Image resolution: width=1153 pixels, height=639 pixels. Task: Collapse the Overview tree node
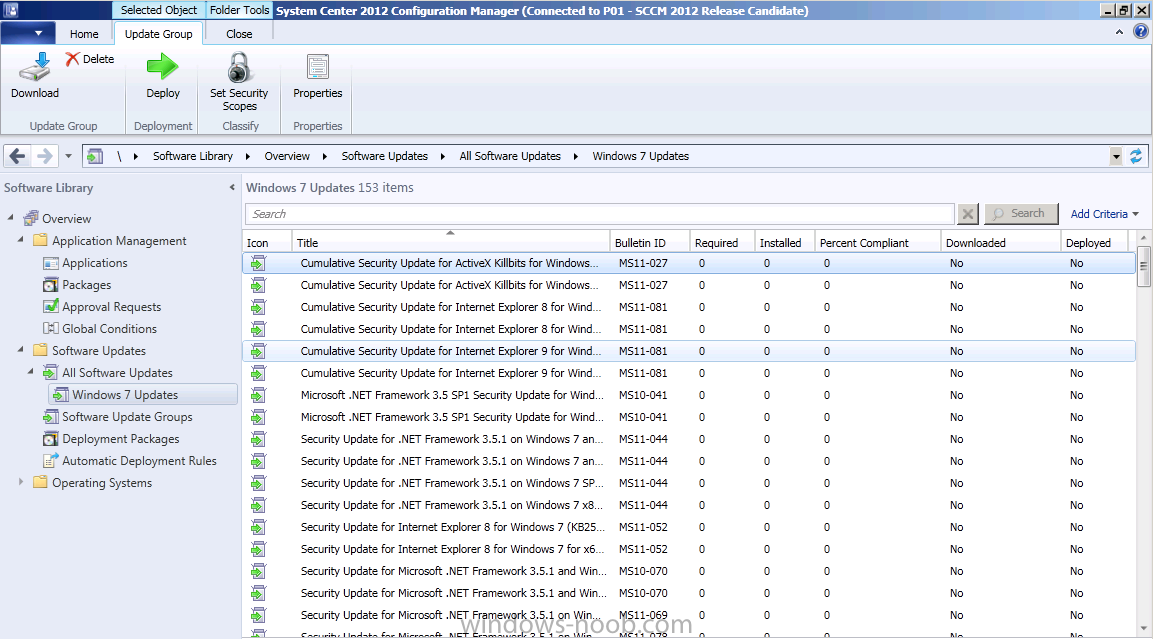click(x=10, y=218)
